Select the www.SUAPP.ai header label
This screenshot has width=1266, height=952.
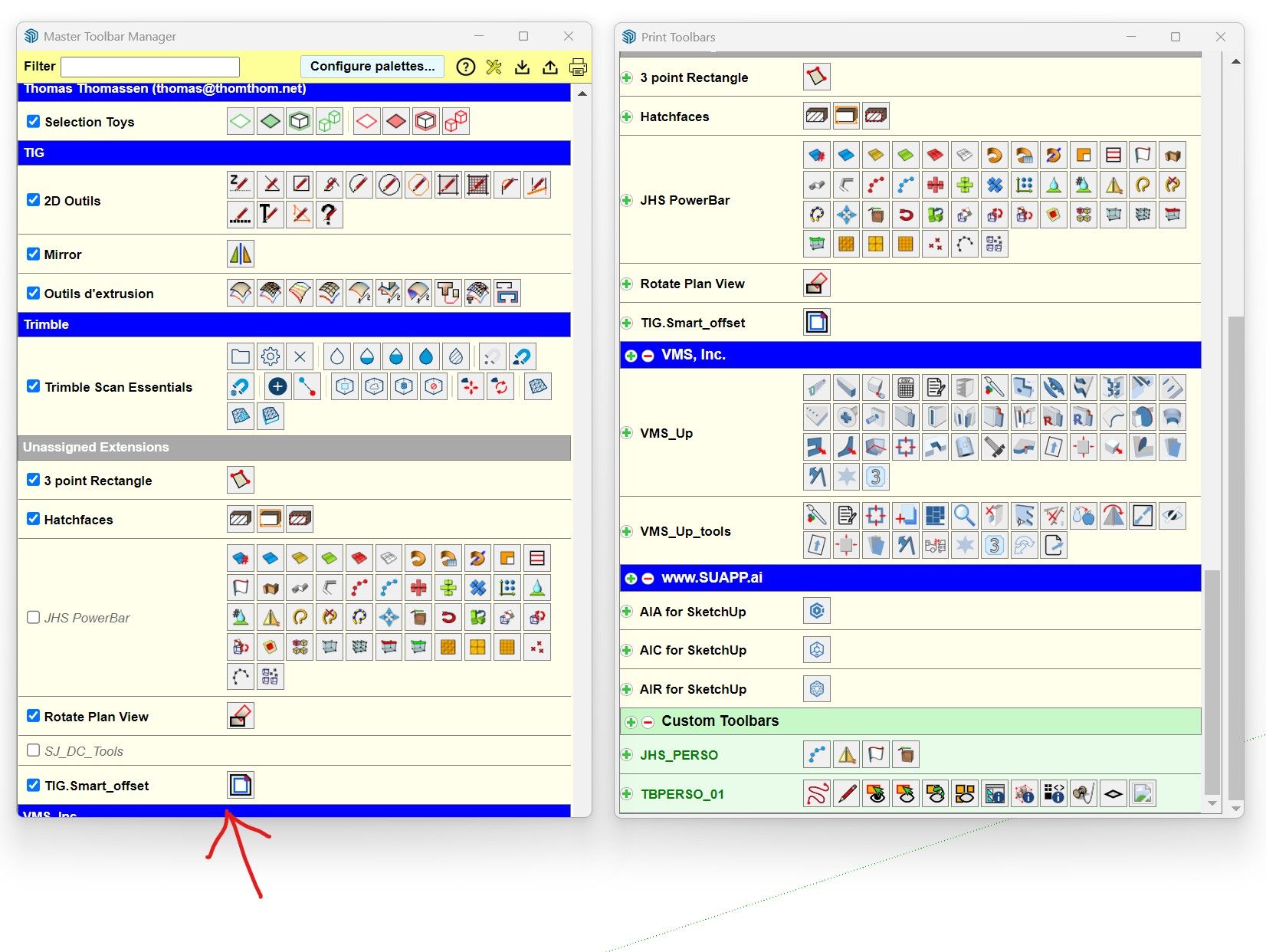point(712,577)
